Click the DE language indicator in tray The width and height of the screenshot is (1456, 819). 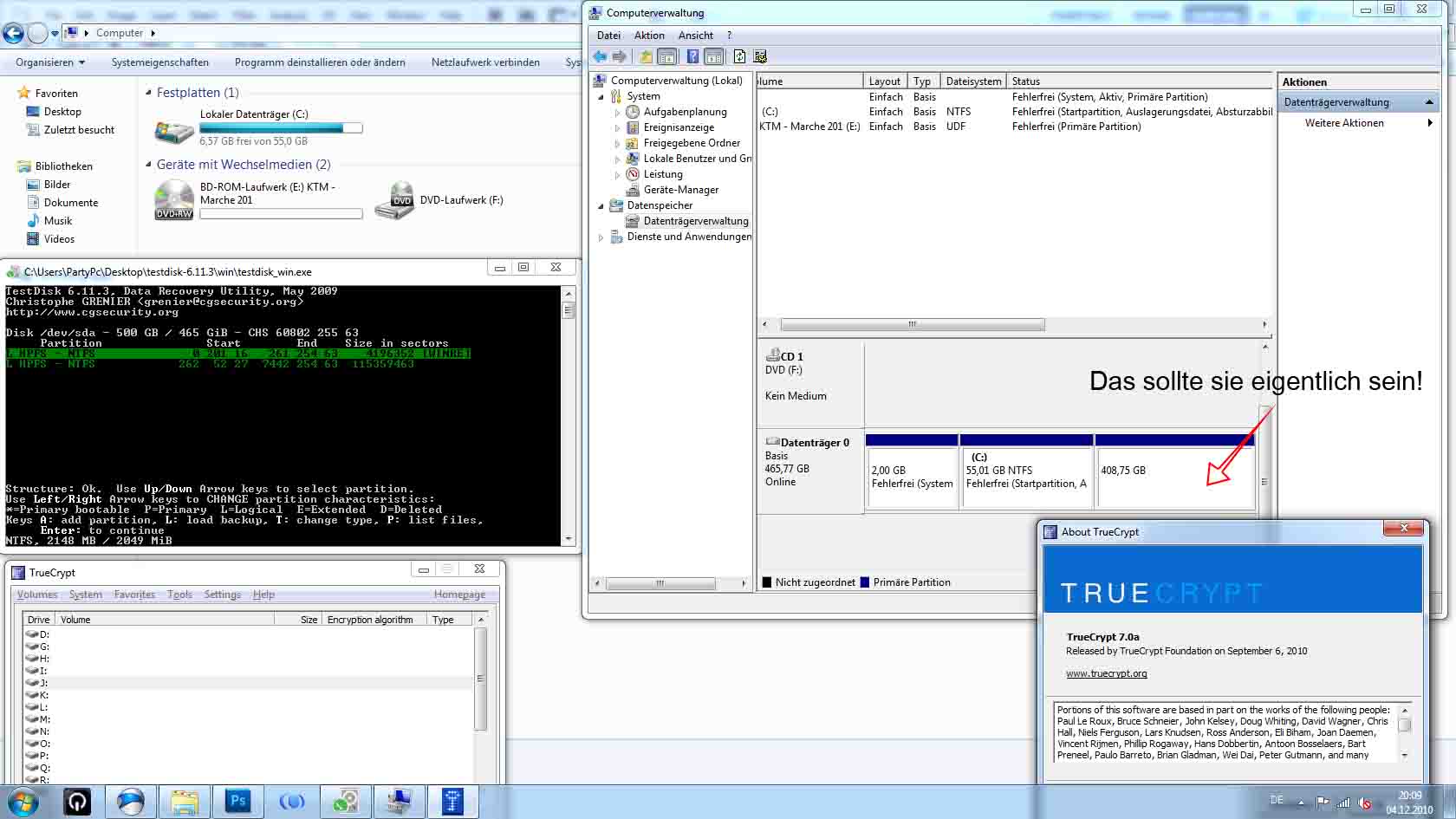[x=1277, y=800]
